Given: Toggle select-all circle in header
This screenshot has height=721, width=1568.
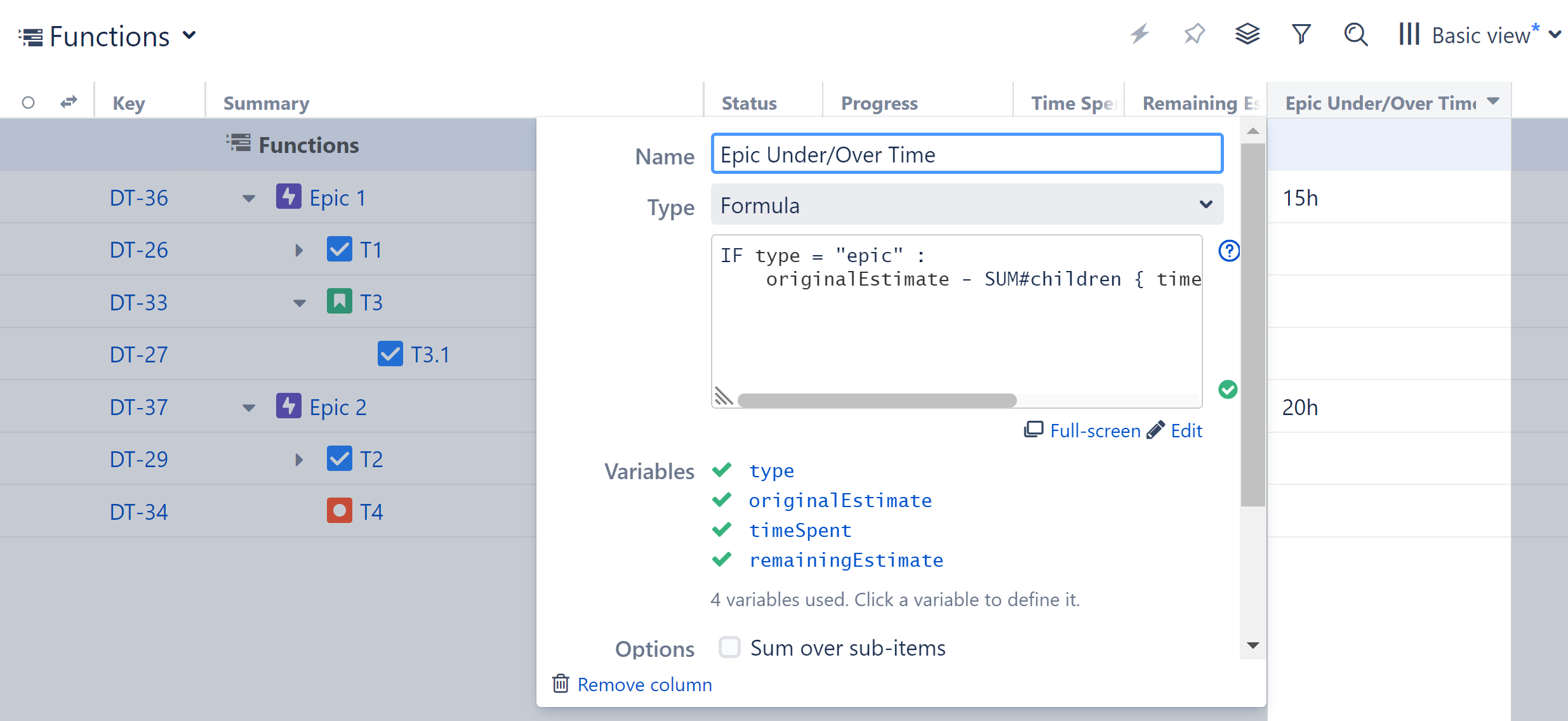Looking at the screenshot, I should tap(28, 102).
